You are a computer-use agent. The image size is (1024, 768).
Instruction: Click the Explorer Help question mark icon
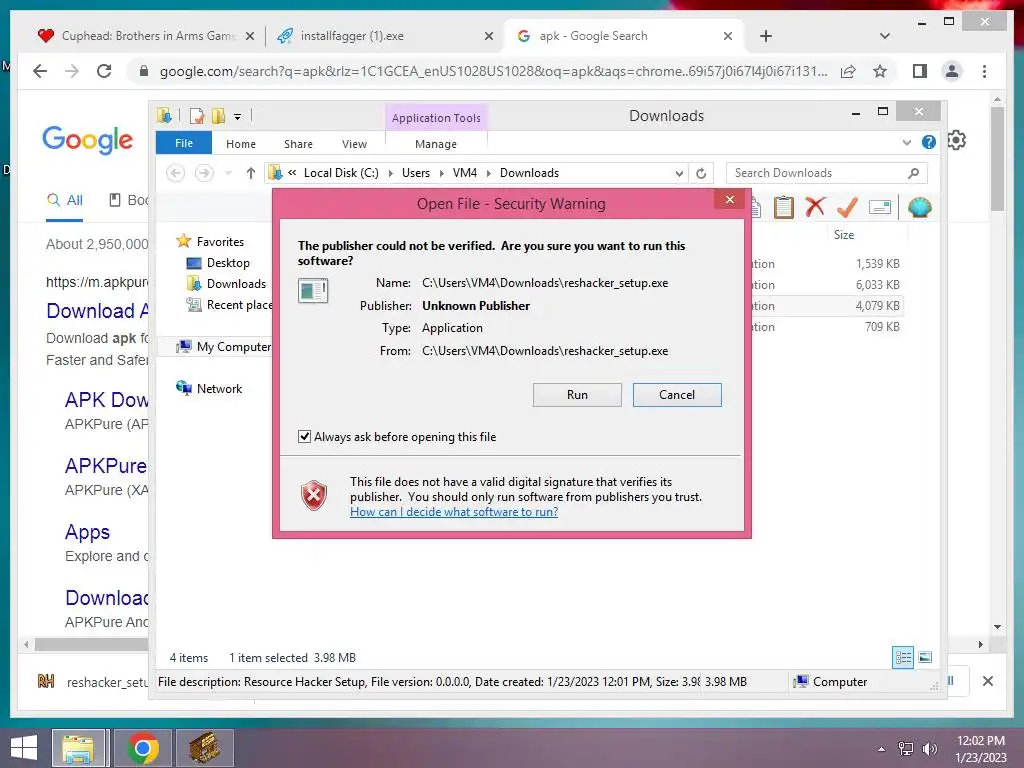point(929,142)
